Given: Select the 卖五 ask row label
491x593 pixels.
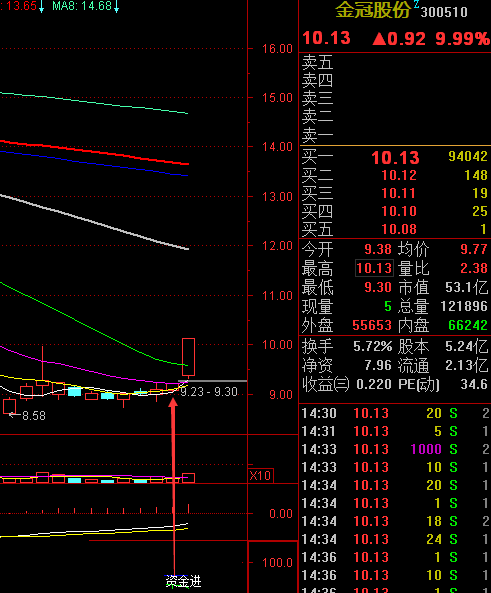Looking at the screenshot, I should coord(317,62).
